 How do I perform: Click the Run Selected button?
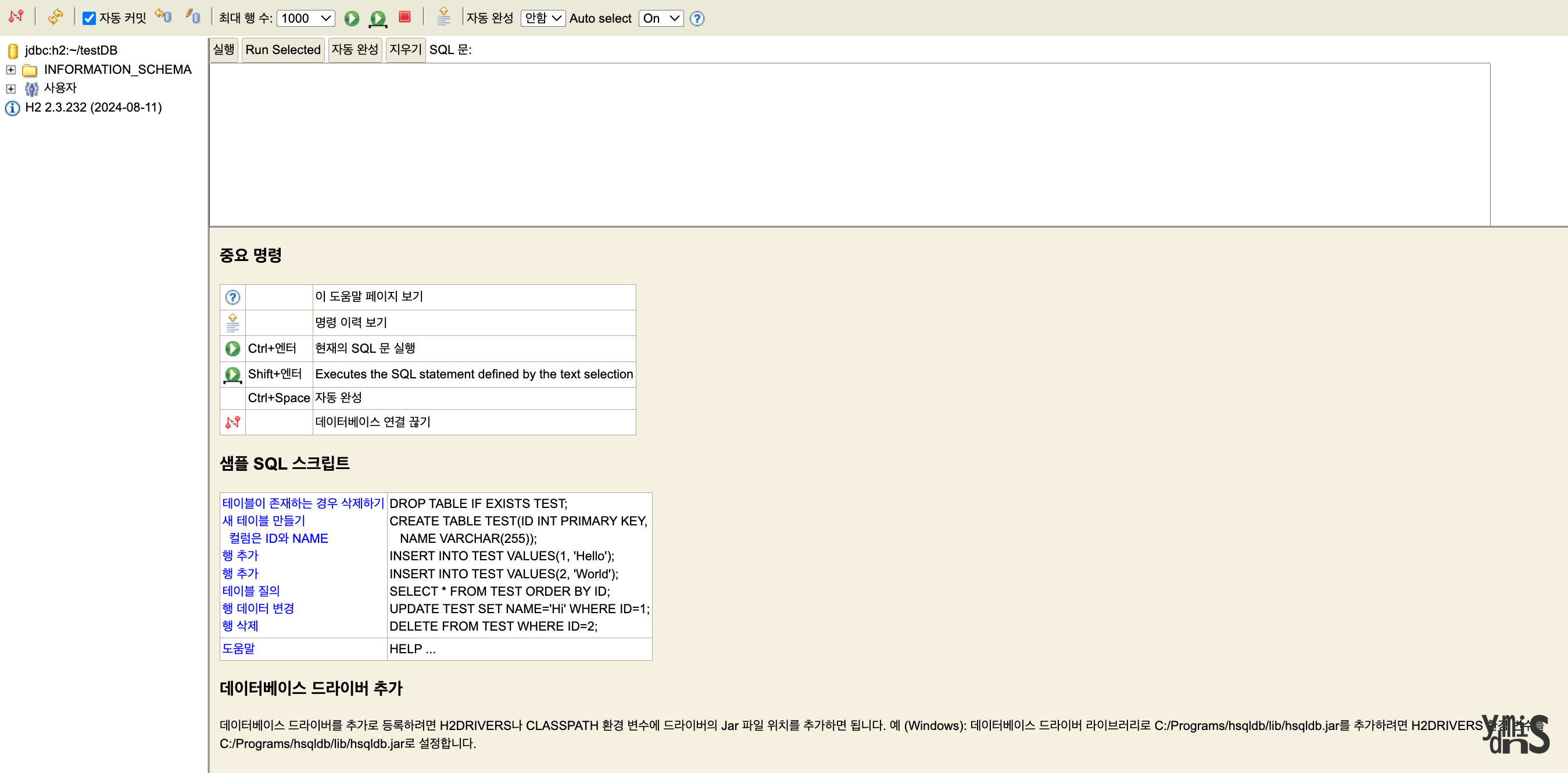[283, 50]
